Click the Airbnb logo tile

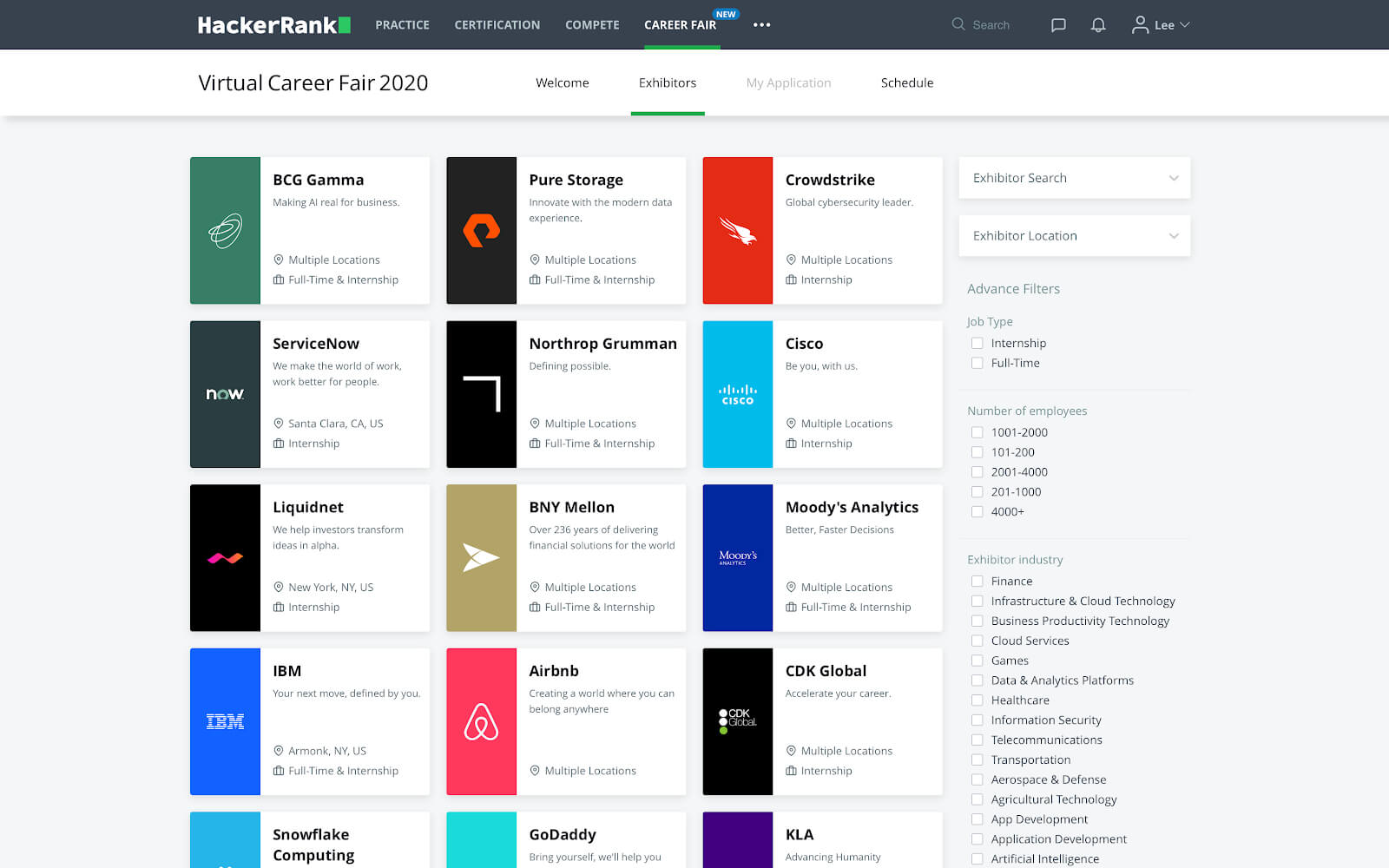point(481,721)
